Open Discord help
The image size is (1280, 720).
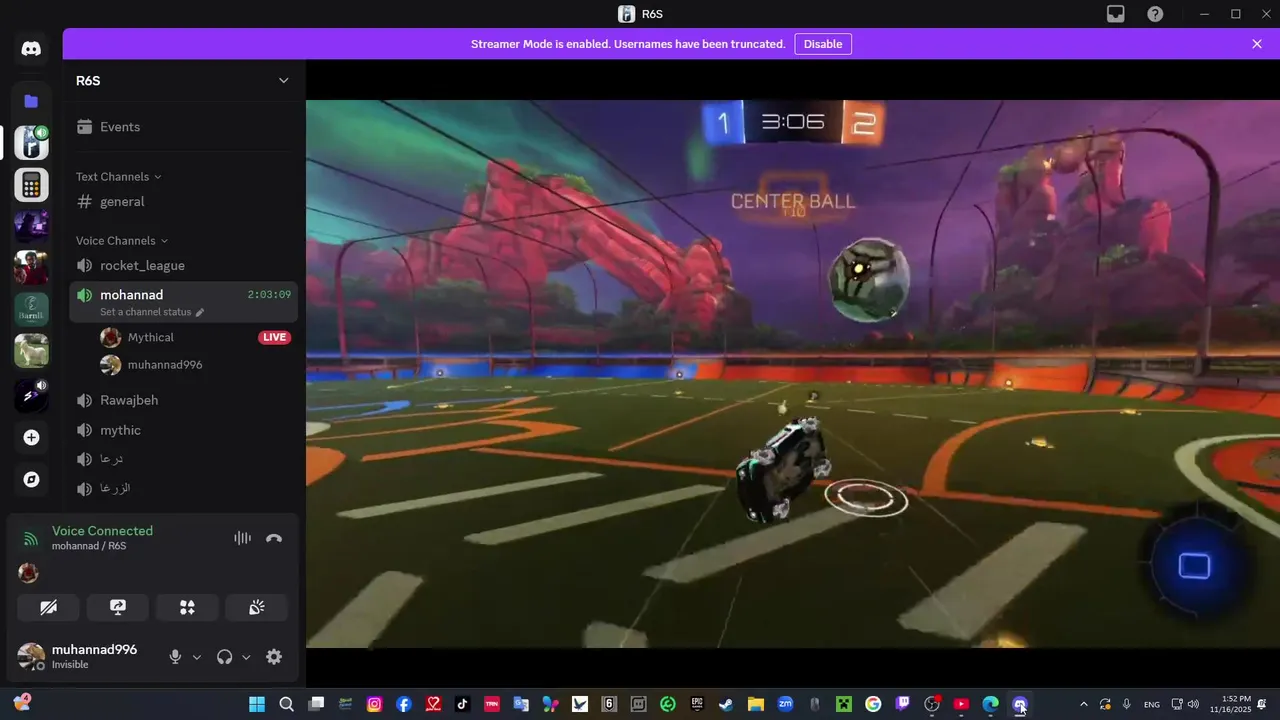1155,14
